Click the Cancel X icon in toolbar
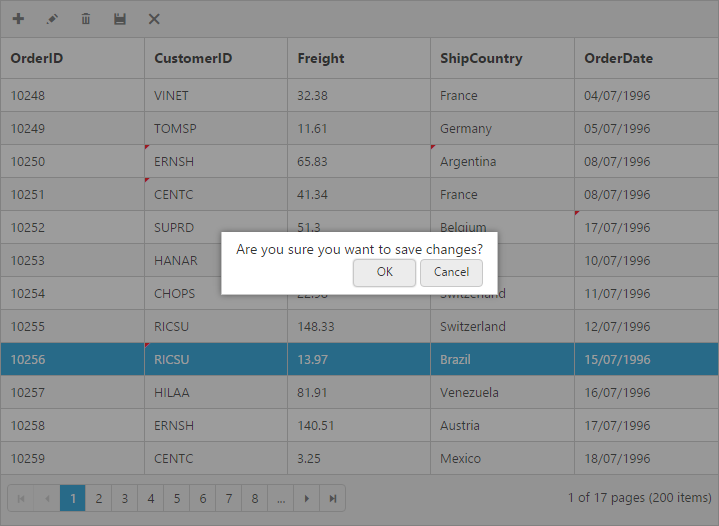The image size is (719, 526). coord(154,19)
